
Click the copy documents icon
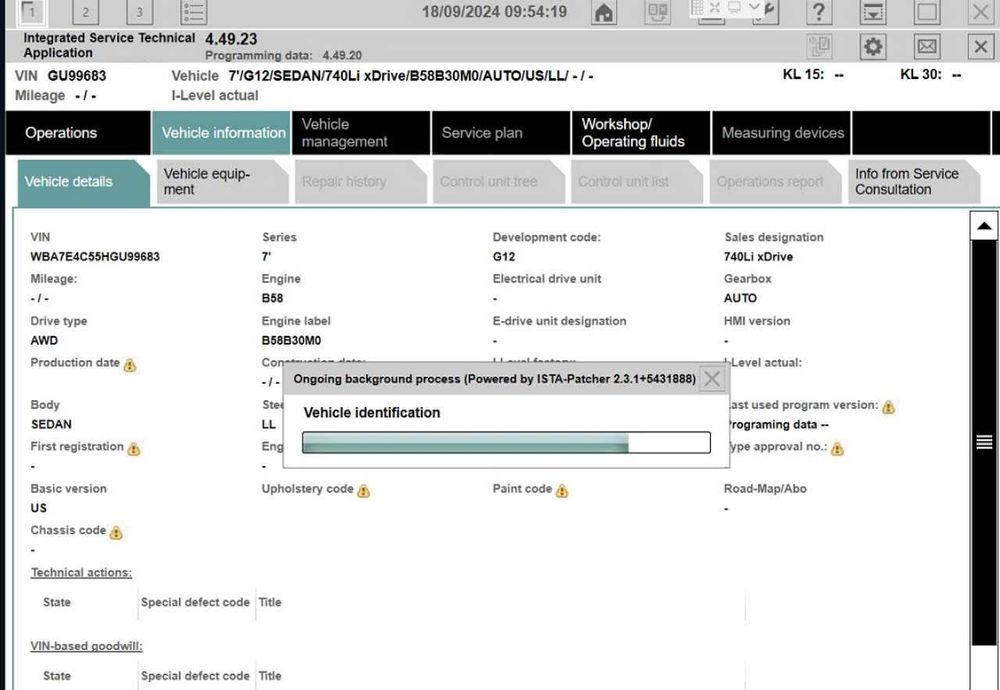819,46
